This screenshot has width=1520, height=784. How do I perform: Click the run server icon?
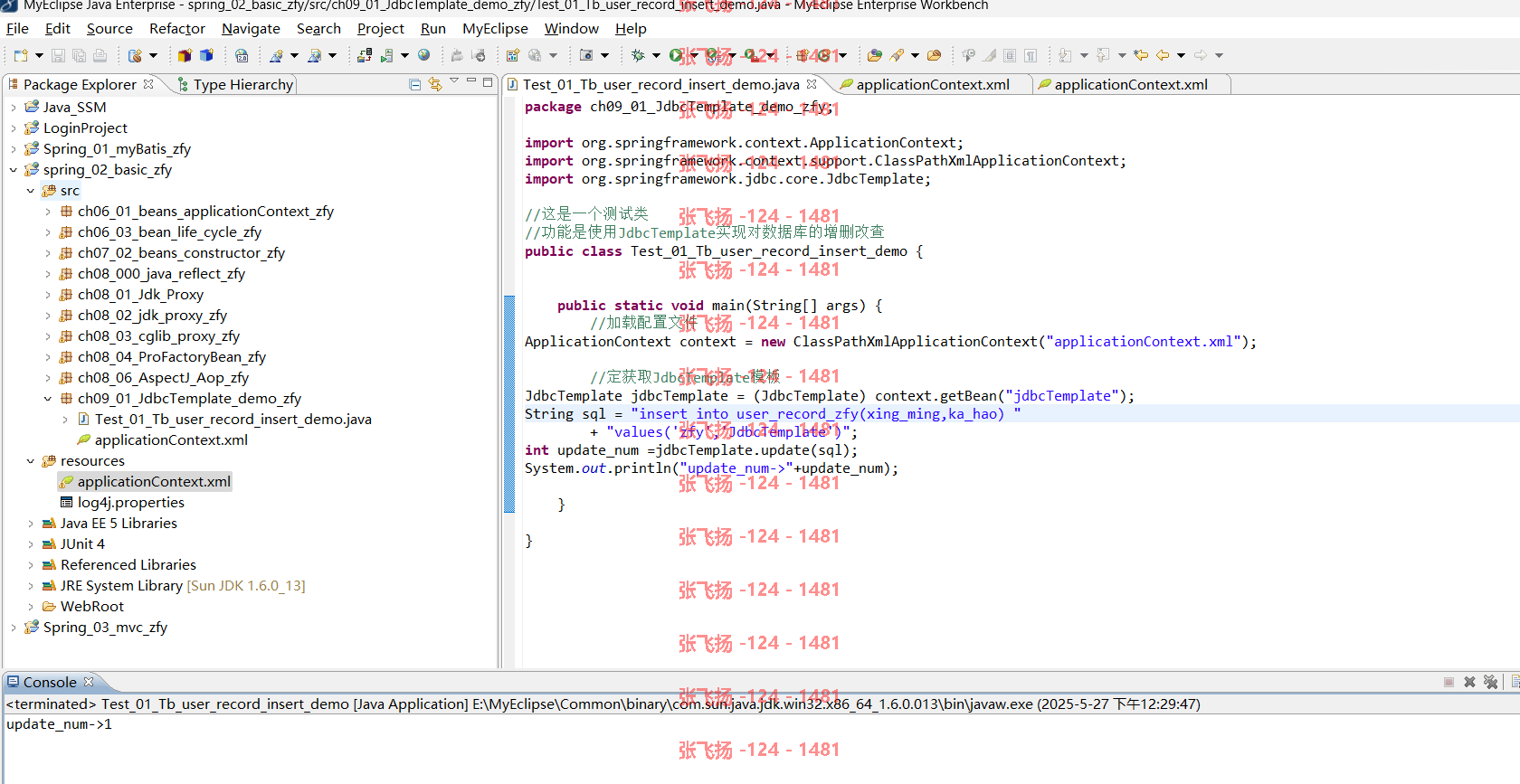(x=387, y=55)
